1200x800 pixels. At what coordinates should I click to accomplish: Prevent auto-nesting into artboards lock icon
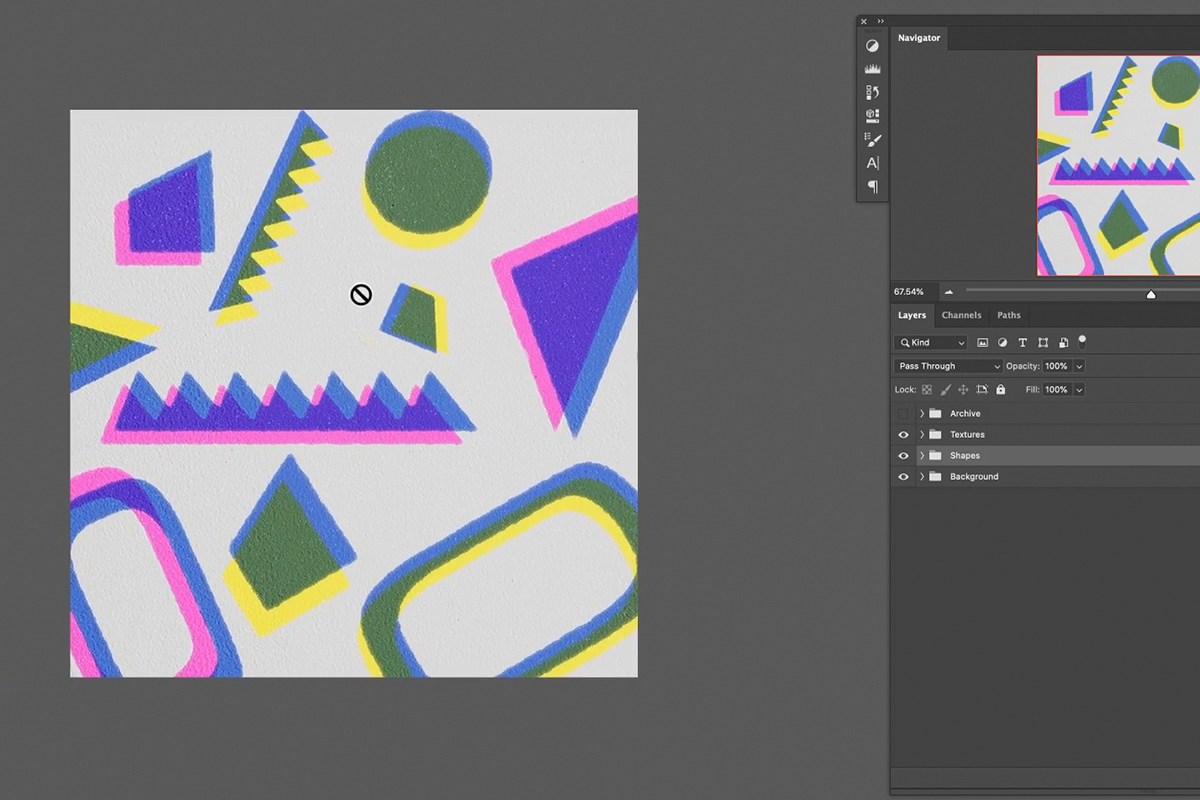(x=982, y=390)
